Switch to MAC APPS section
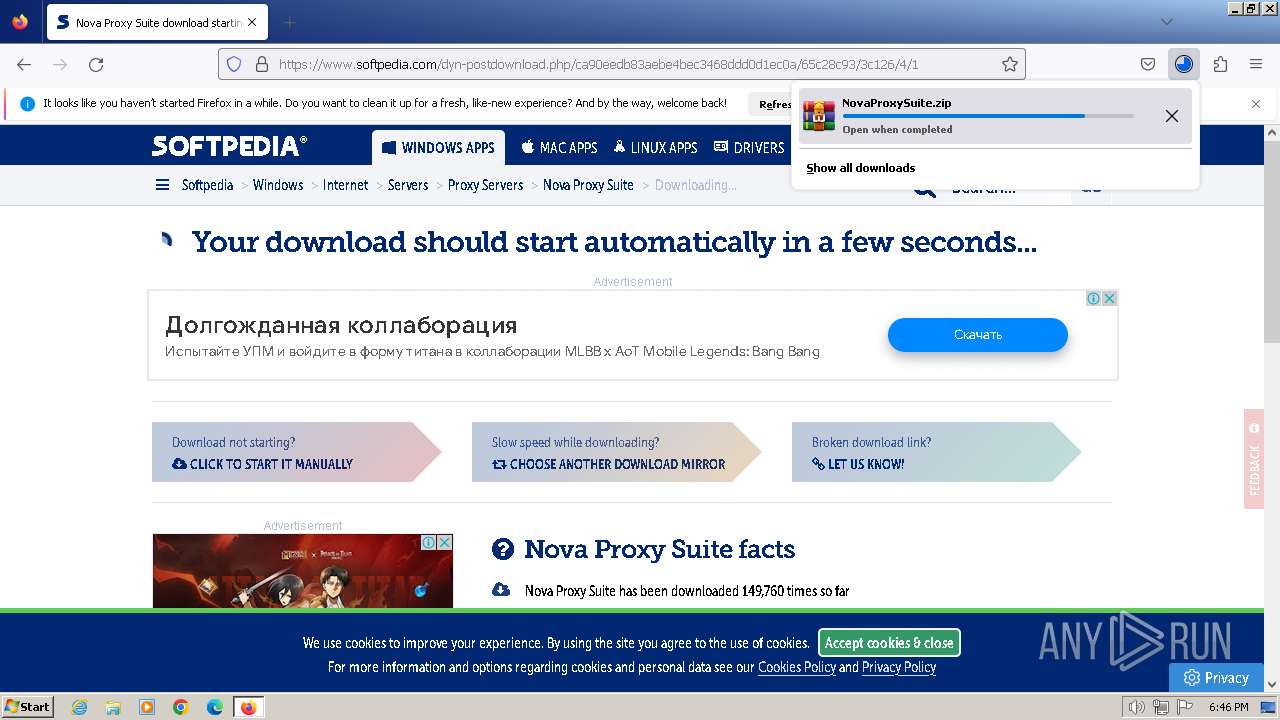Viewport: 1280px width, 720px height. point(559,148)
